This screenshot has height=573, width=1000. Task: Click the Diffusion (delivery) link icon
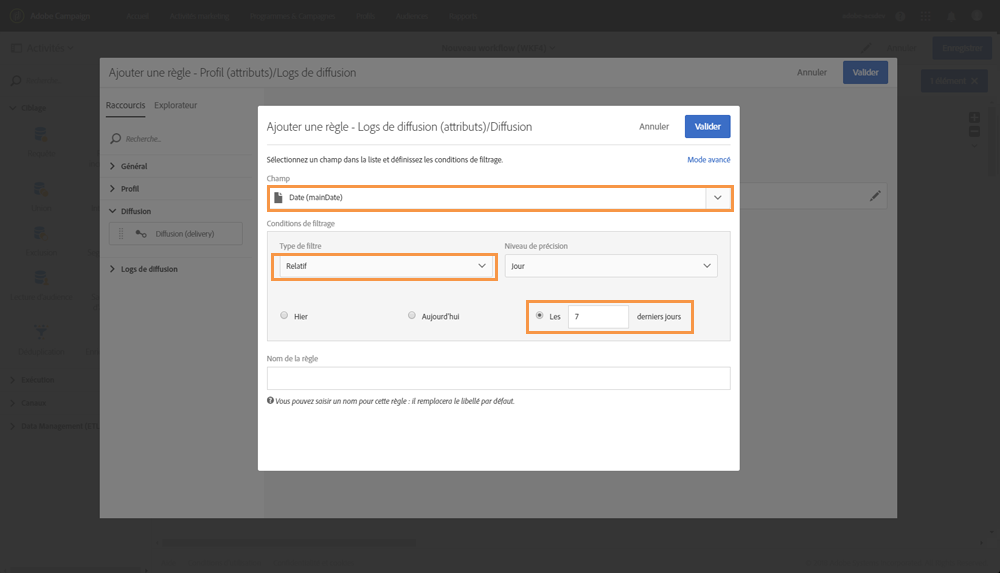point(141,234)
